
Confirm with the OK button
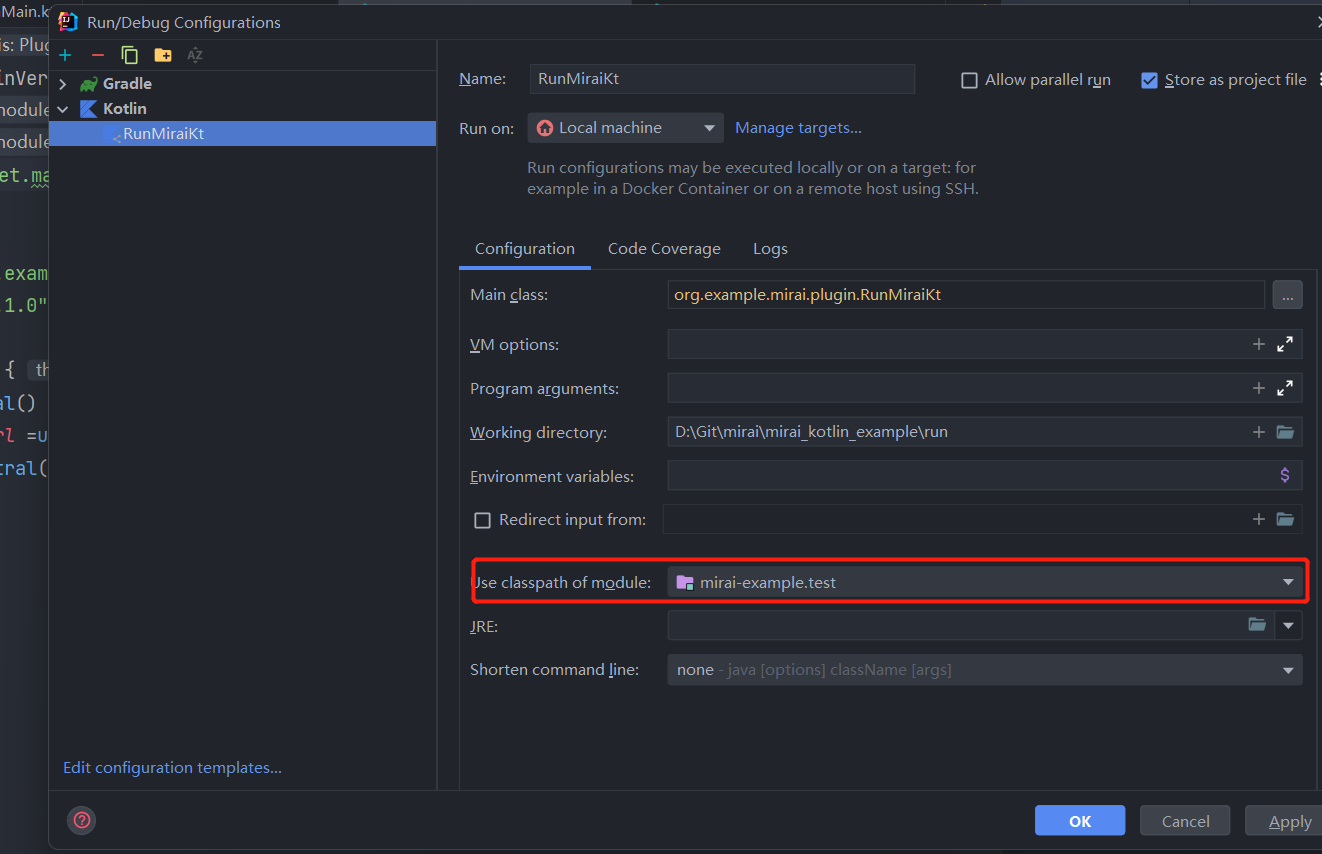click(x=1080, y=821)
